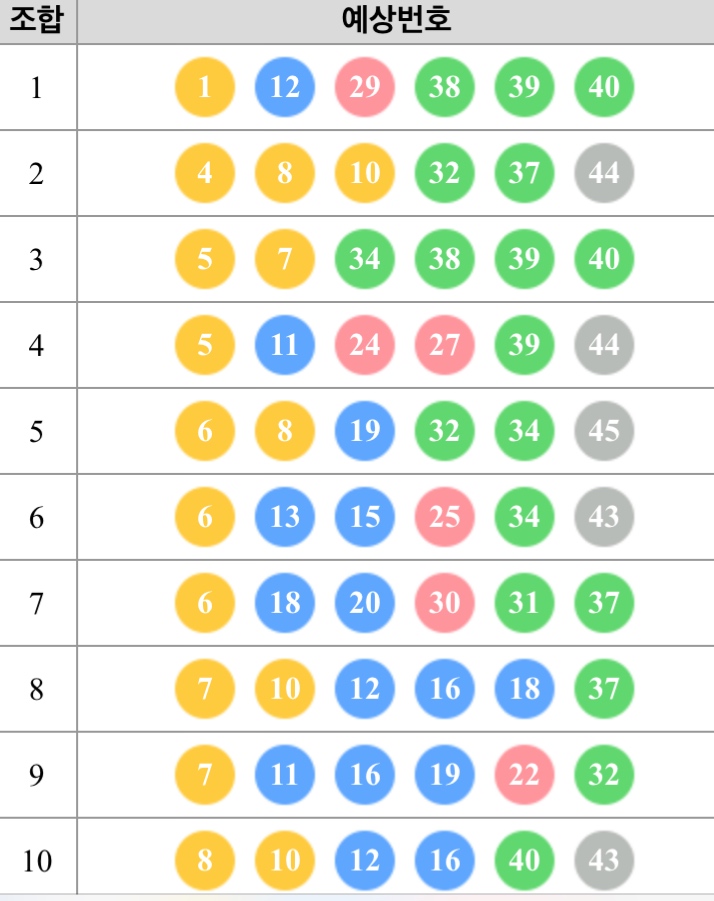Select the pink number 29 ball
This screenshot has width=714, height=901.
pos(365,87)
